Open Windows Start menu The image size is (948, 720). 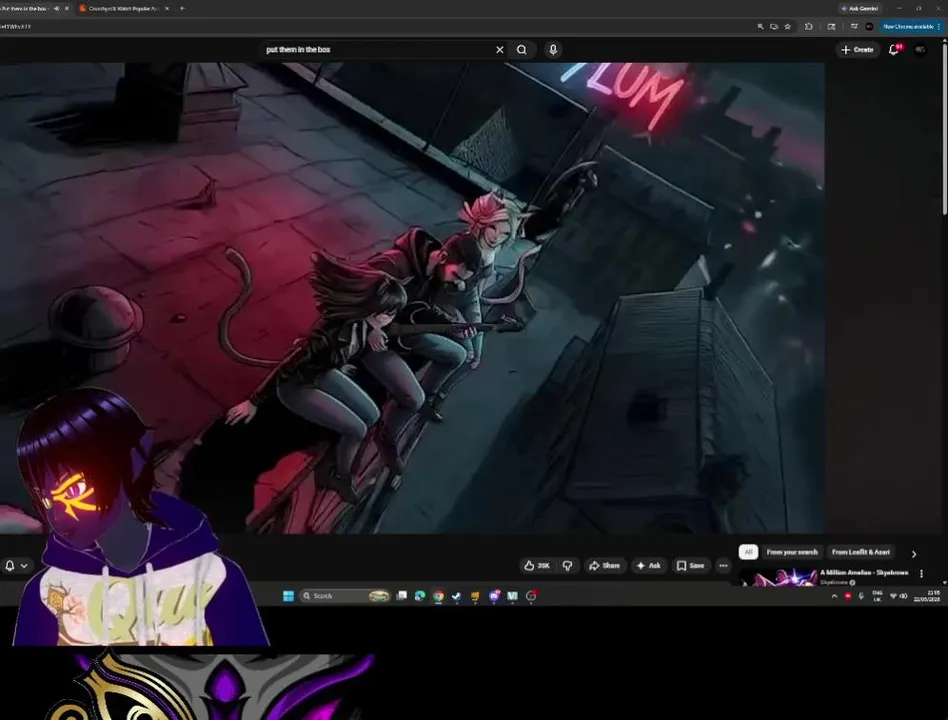[288, 596]
